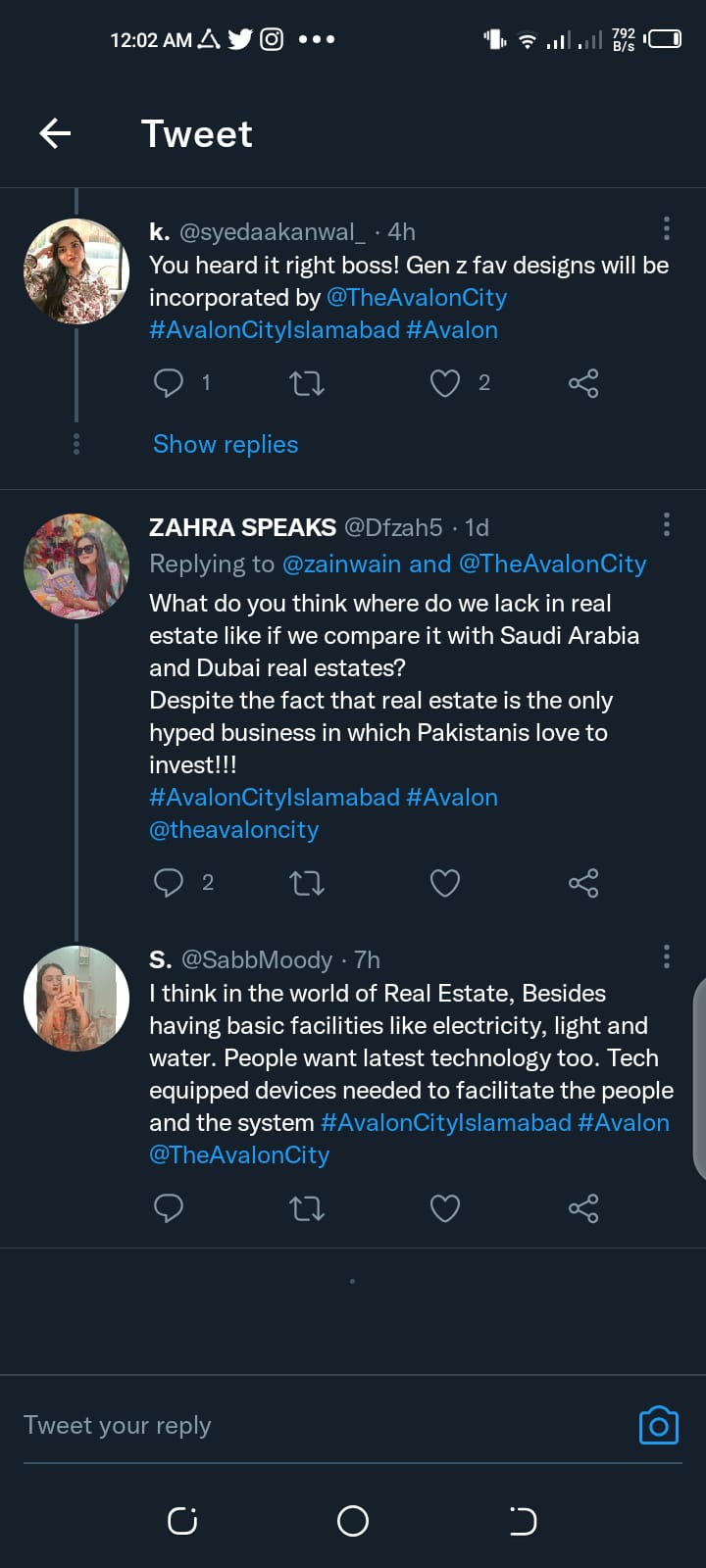
Task: Open the three-dot menu on ZAHRA SPEAKS's tweet
Action: click(667, 525)
